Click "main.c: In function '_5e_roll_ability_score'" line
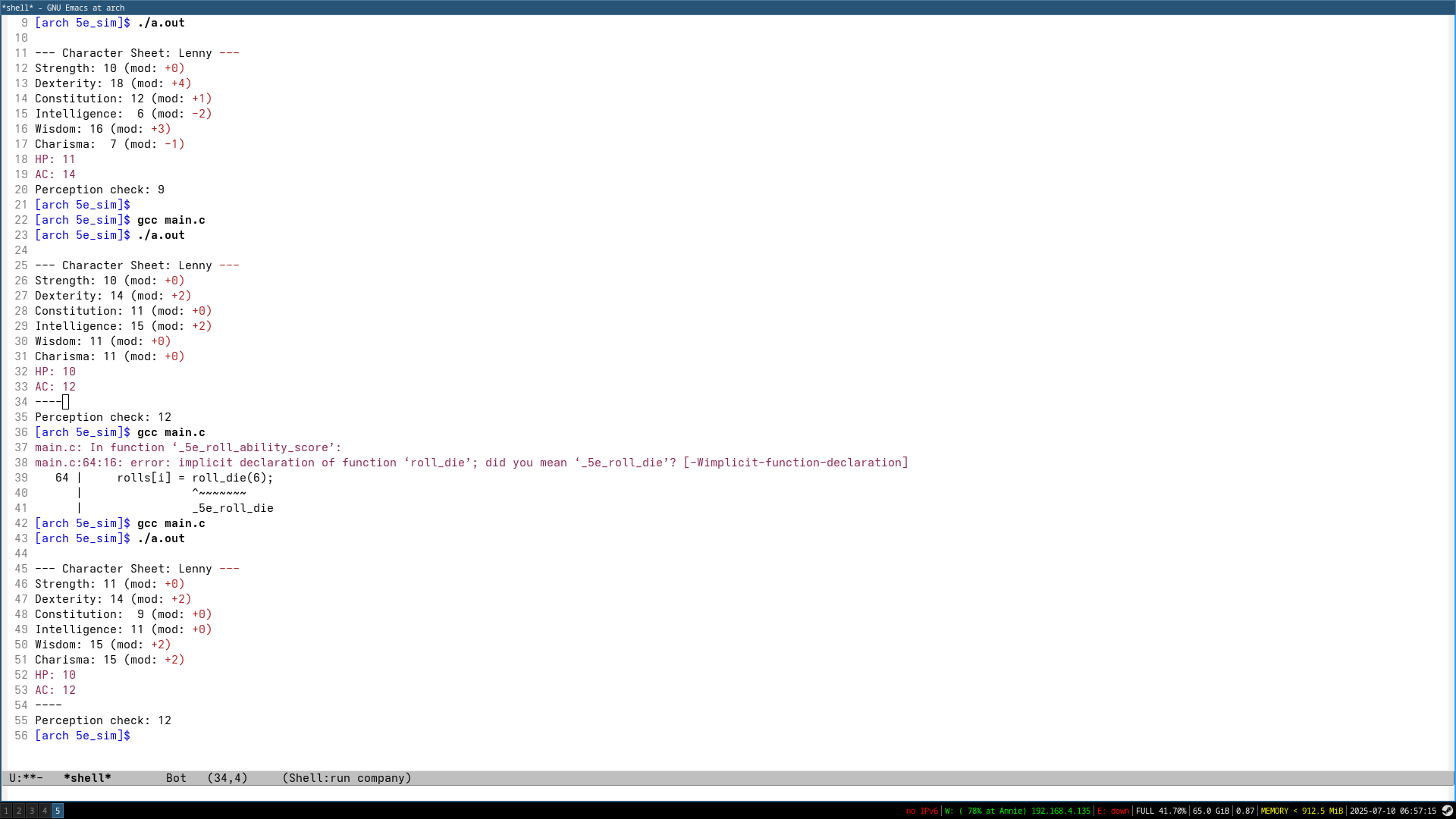The width and height of the screenshot is (1456, 819). click(x=188, y=447)
